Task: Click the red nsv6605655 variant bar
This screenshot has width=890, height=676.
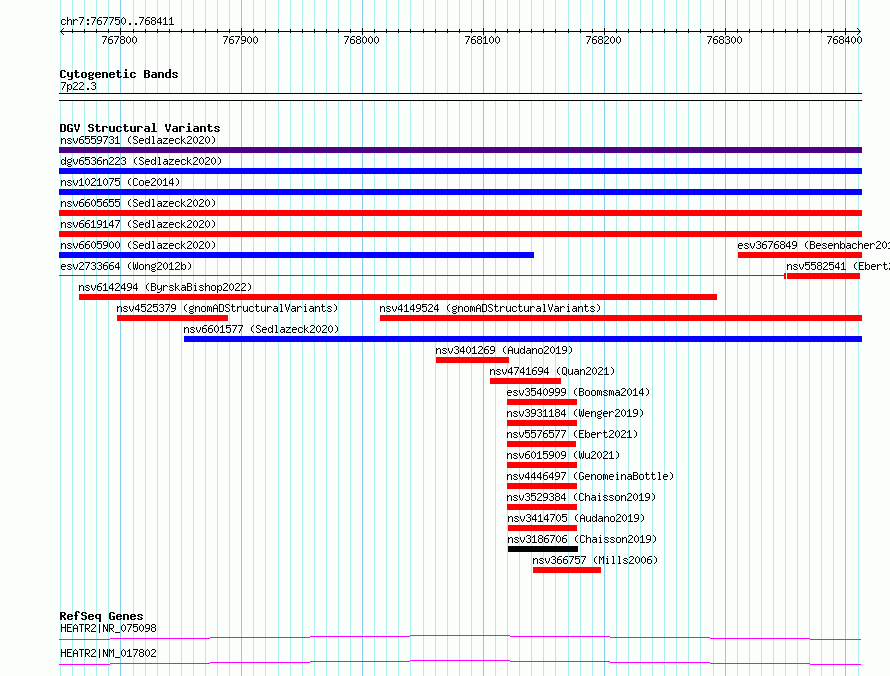Action: [460, 213]
